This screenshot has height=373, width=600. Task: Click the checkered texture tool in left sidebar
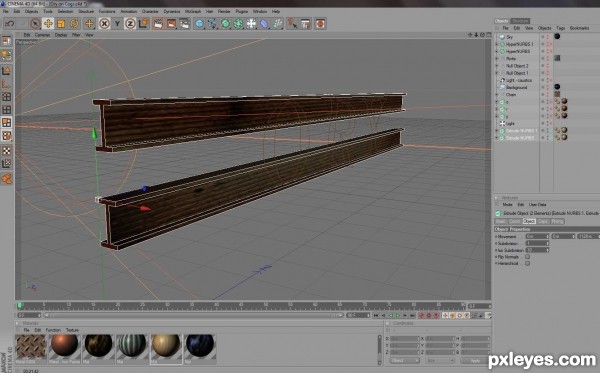(x=7, y=150)
